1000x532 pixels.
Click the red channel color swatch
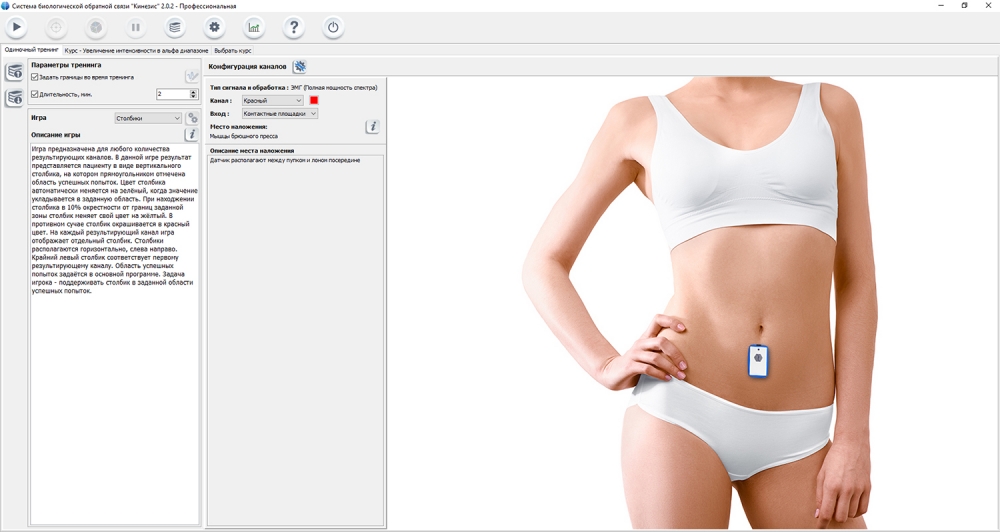pyautogui.click(x=314, y=101)
